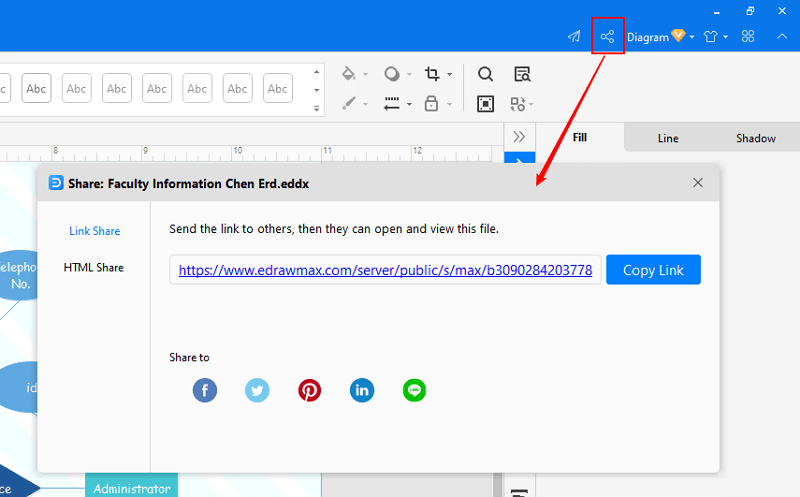The height and width of the screenshot is (497, 800).
Task: Open the Diagram premium menu
Action: tap(660, 37)
